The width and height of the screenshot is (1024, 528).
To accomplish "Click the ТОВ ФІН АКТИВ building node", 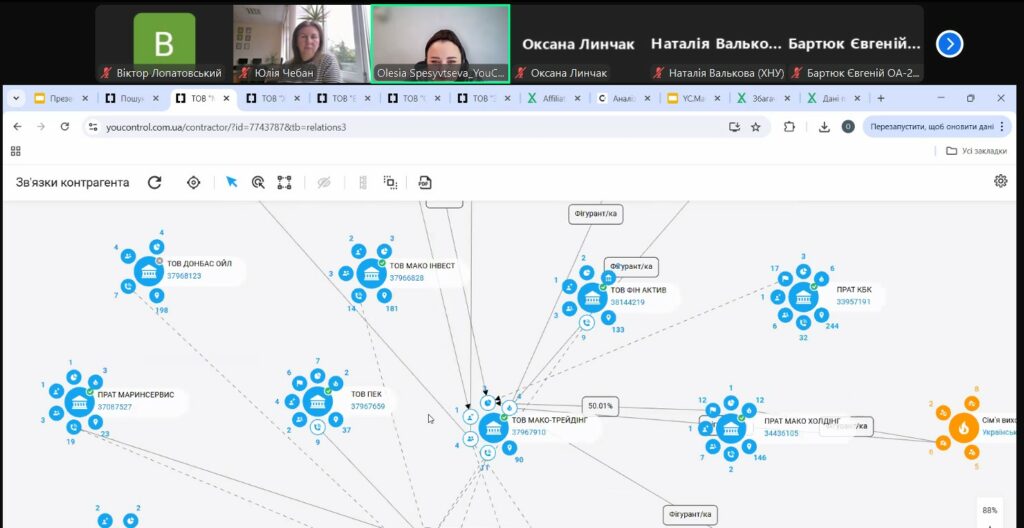I will [x=592, y=298].
